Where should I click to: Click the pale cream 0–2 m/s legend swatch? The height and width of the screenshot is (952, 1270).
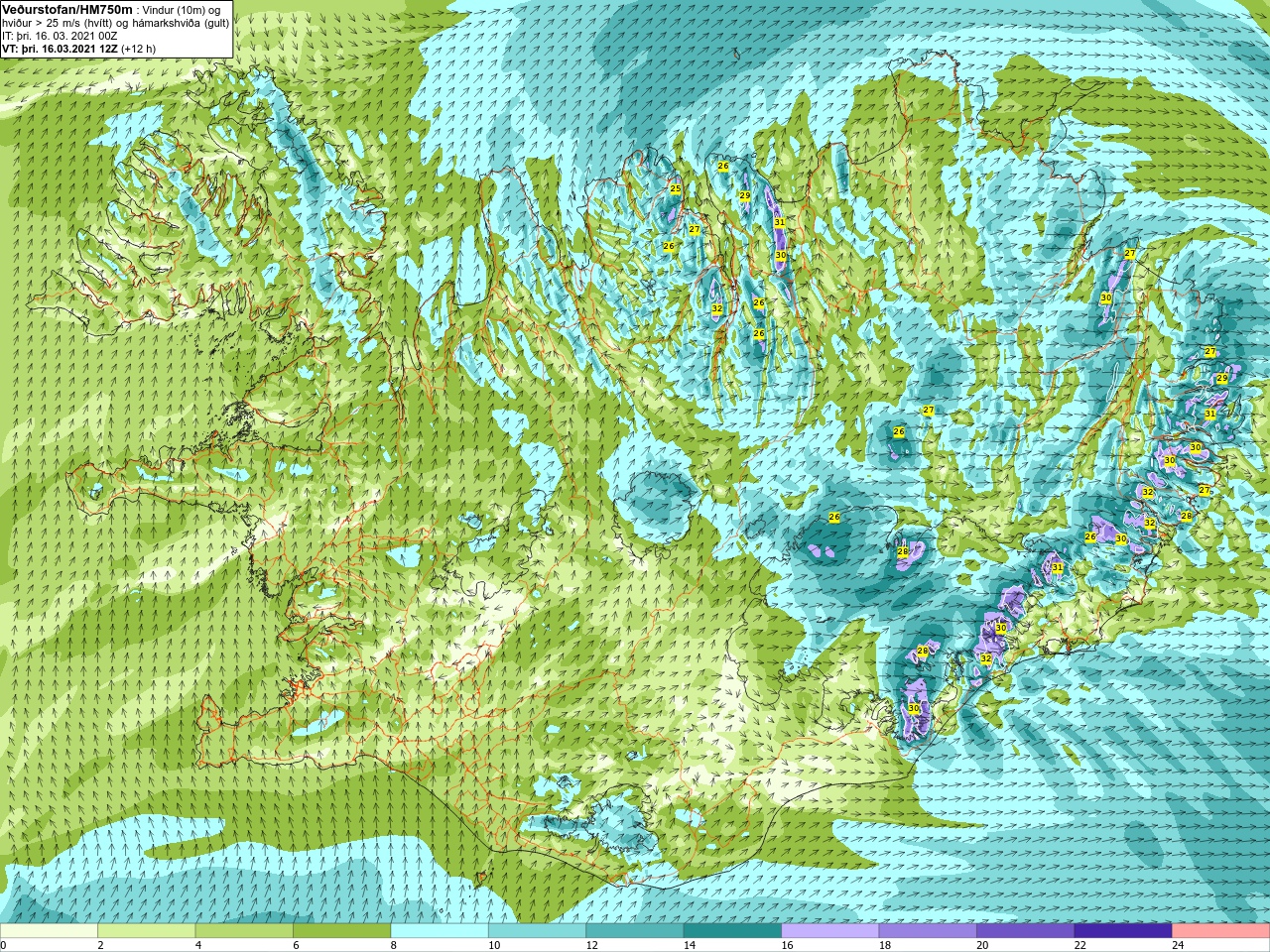tap(49, 931)
